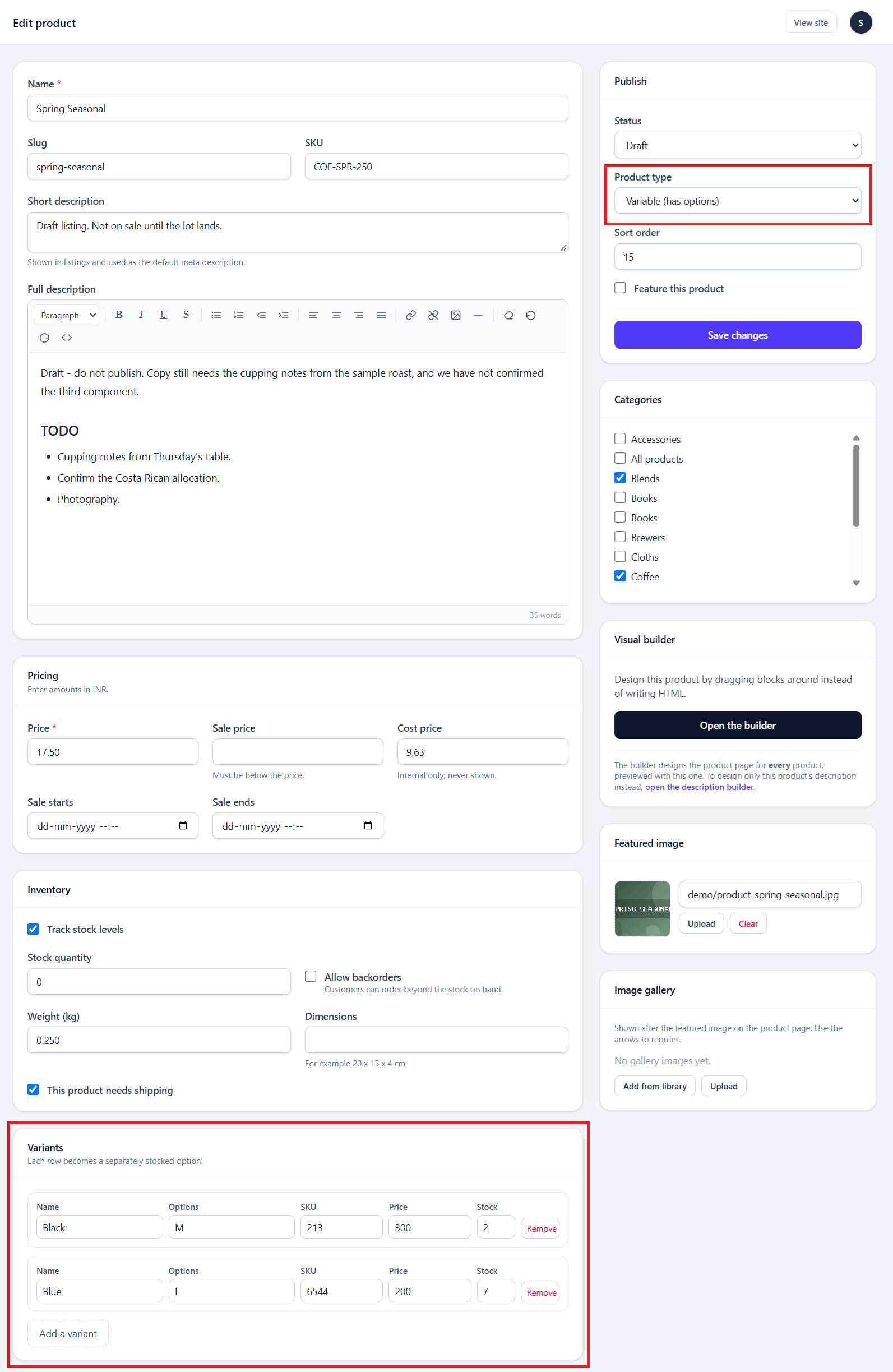Decrease indent with the outdent icon
Screen dimensions: 893x1372
261,315
